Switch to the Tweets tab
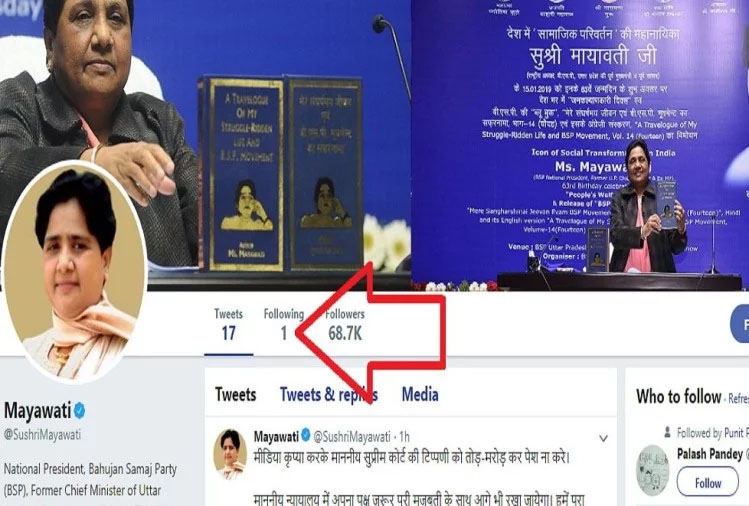 235,395
